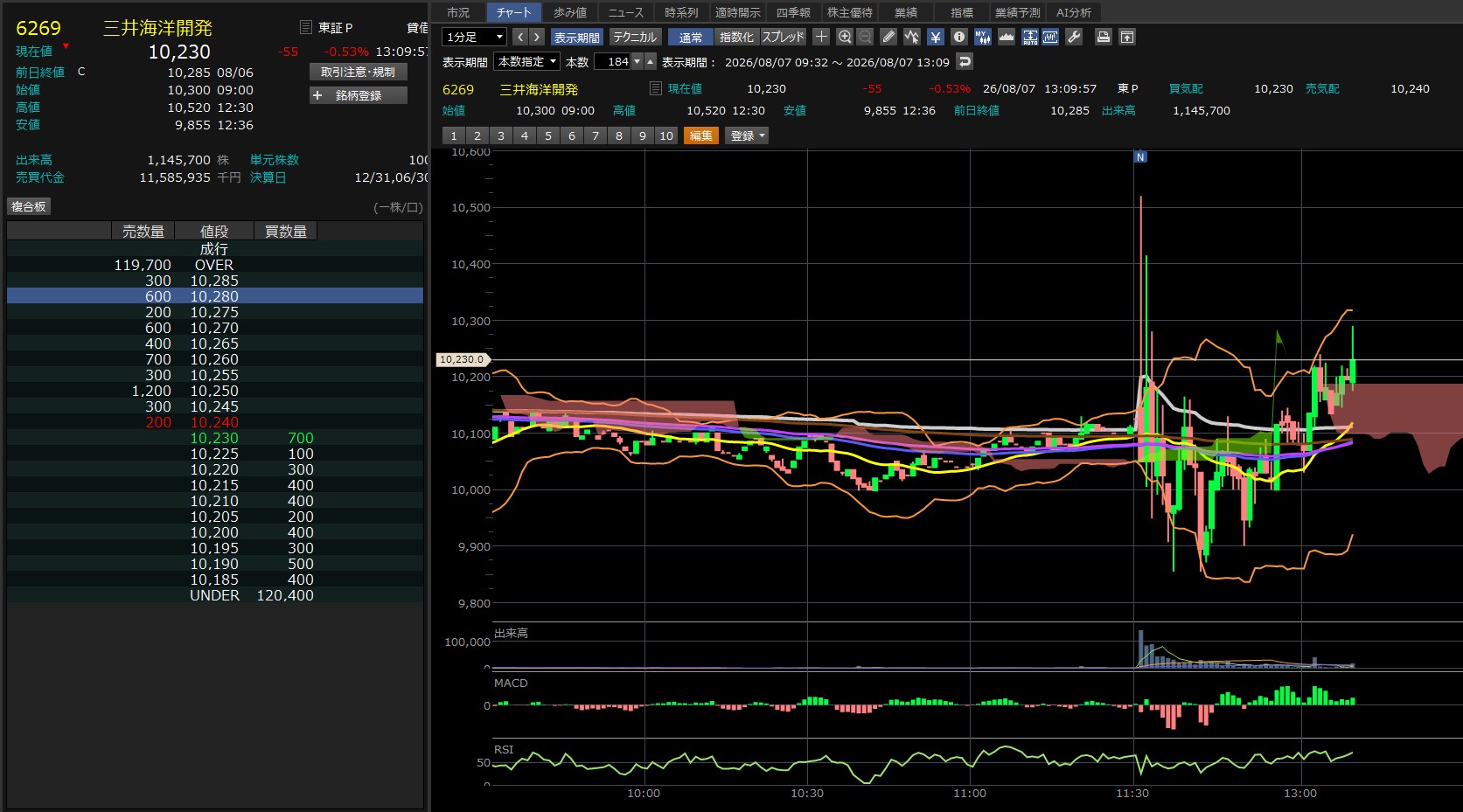This screenshot has width=1463, height=812.
Task: Toggle the 通常 chart mode
Action: click(691, 37)
